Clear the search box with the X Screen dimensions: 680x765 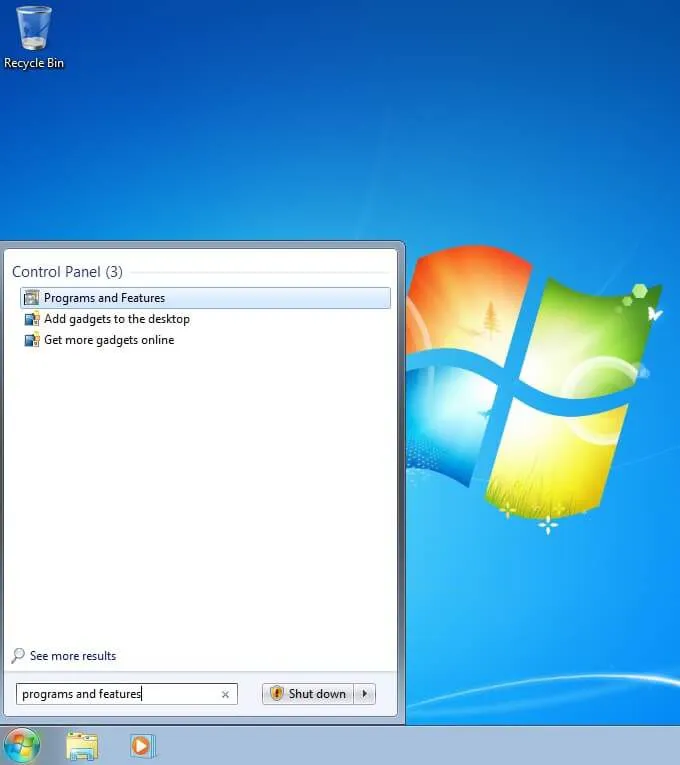point(225,694)
